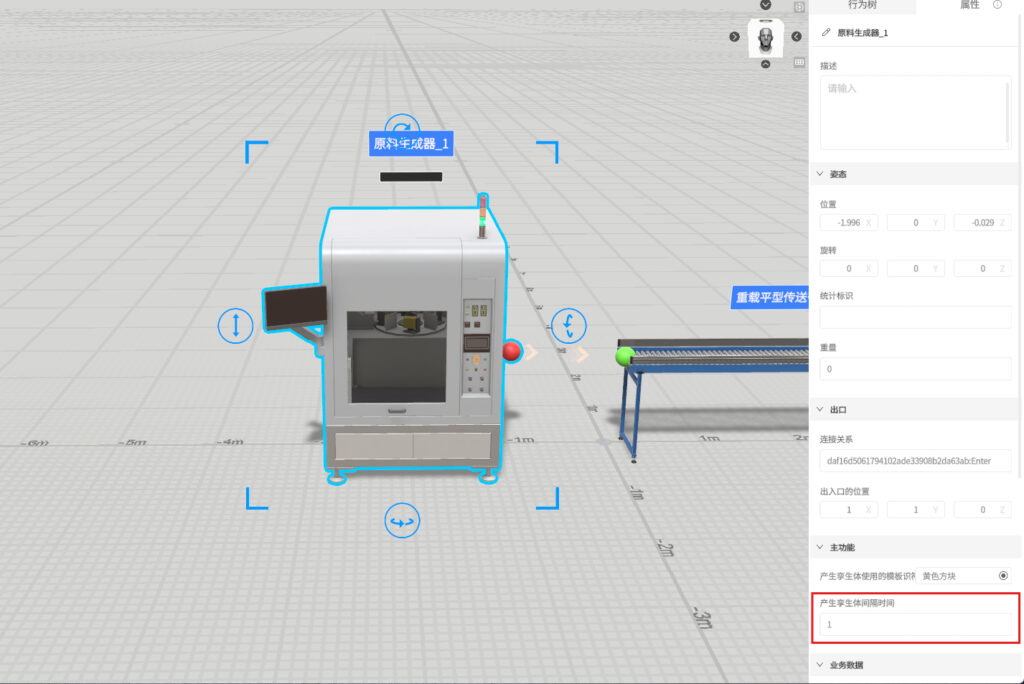The width and height of the screenshot is (1024, 684).
Task: Open the 行为树 tab
Action: 862,5
